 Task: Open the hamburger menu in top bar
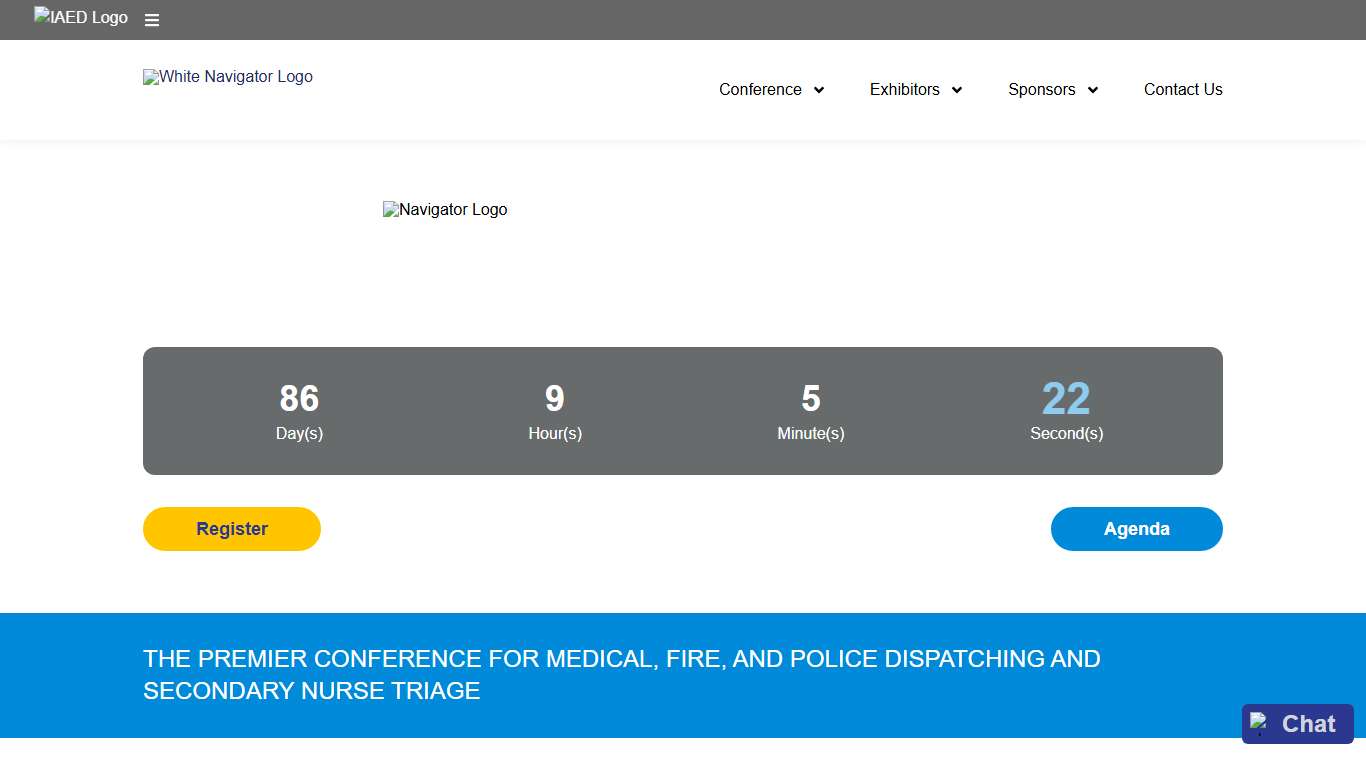tap(152, 20)
